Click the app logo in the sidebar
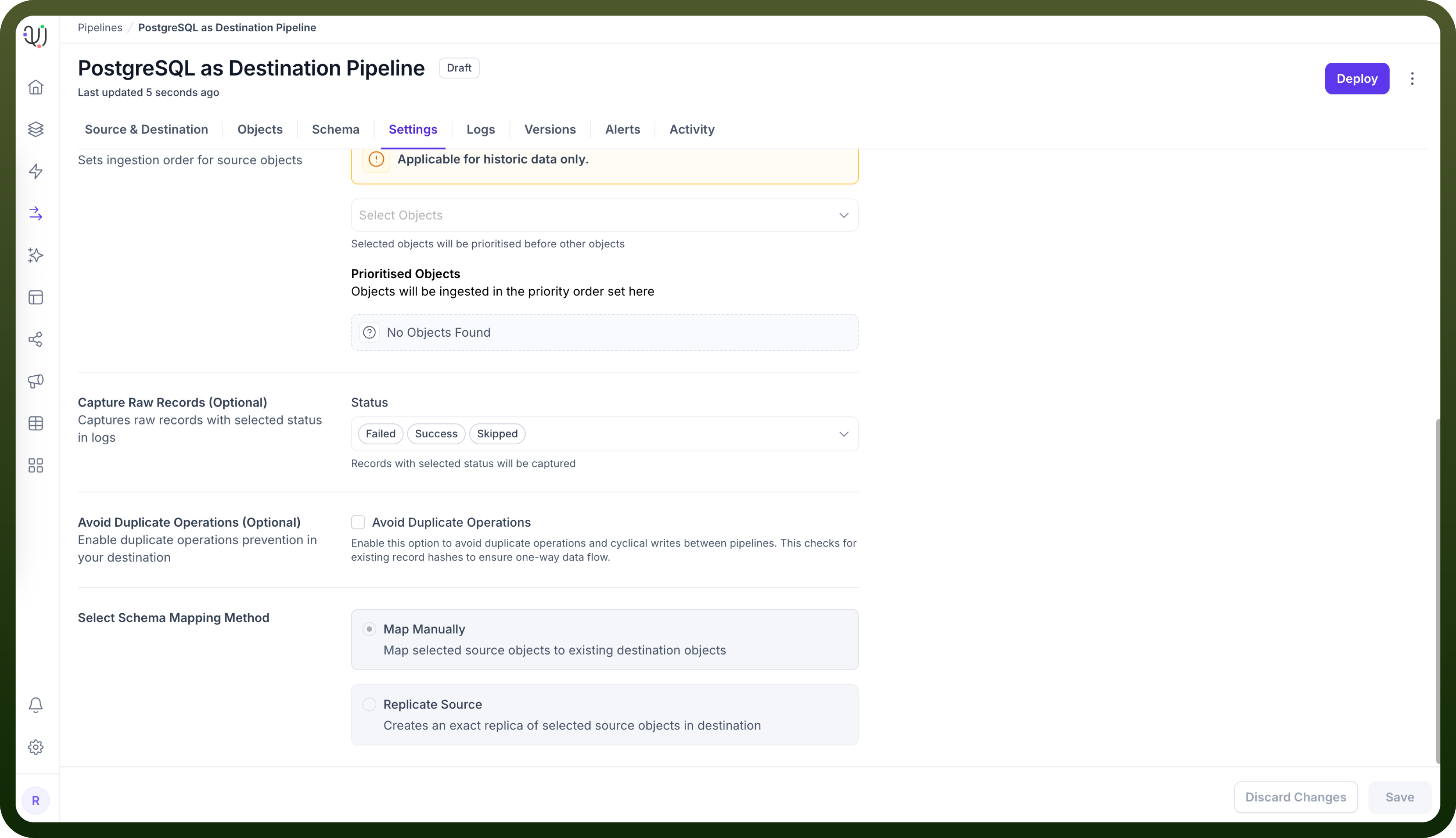The image size is (1456, 838). click(x=36, y=36)
